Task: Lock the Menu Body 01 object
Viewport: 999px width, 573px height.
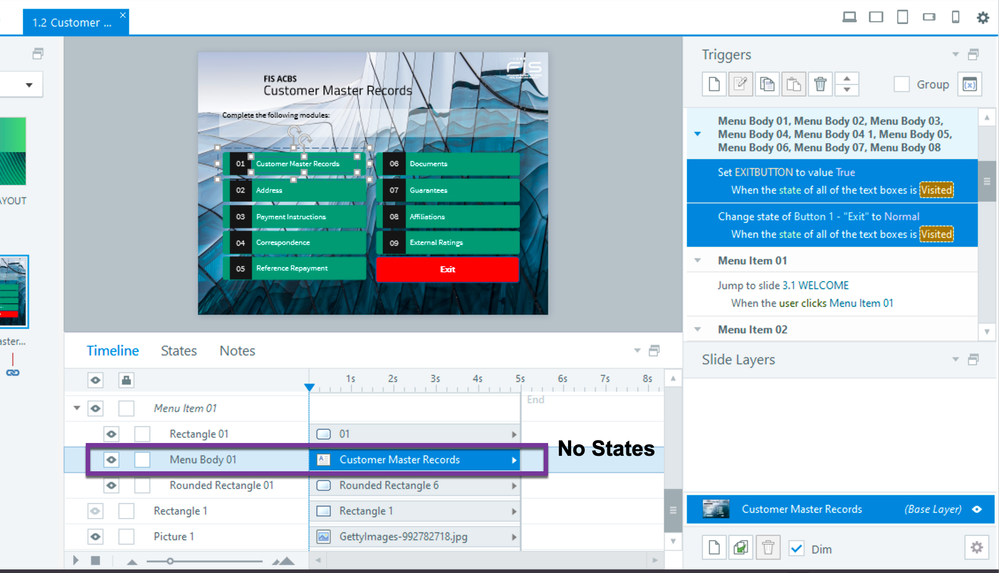Action: tap(142, 460)
